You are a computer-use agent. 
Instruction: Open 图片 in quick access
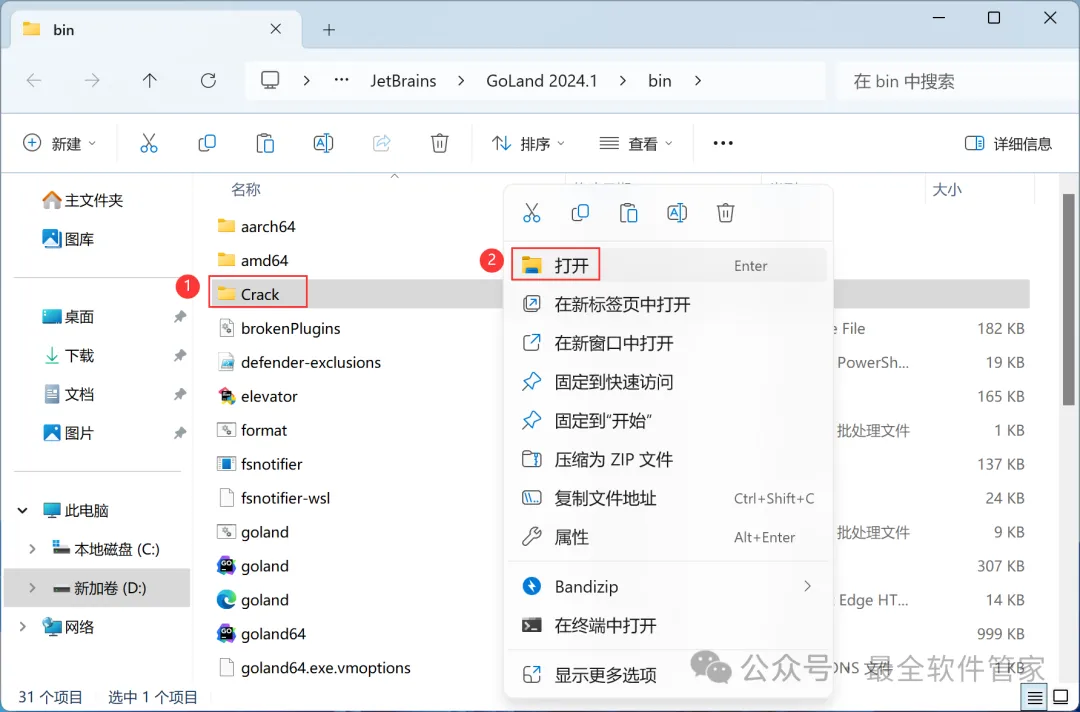pyautogui.click(x=68, y=433)
